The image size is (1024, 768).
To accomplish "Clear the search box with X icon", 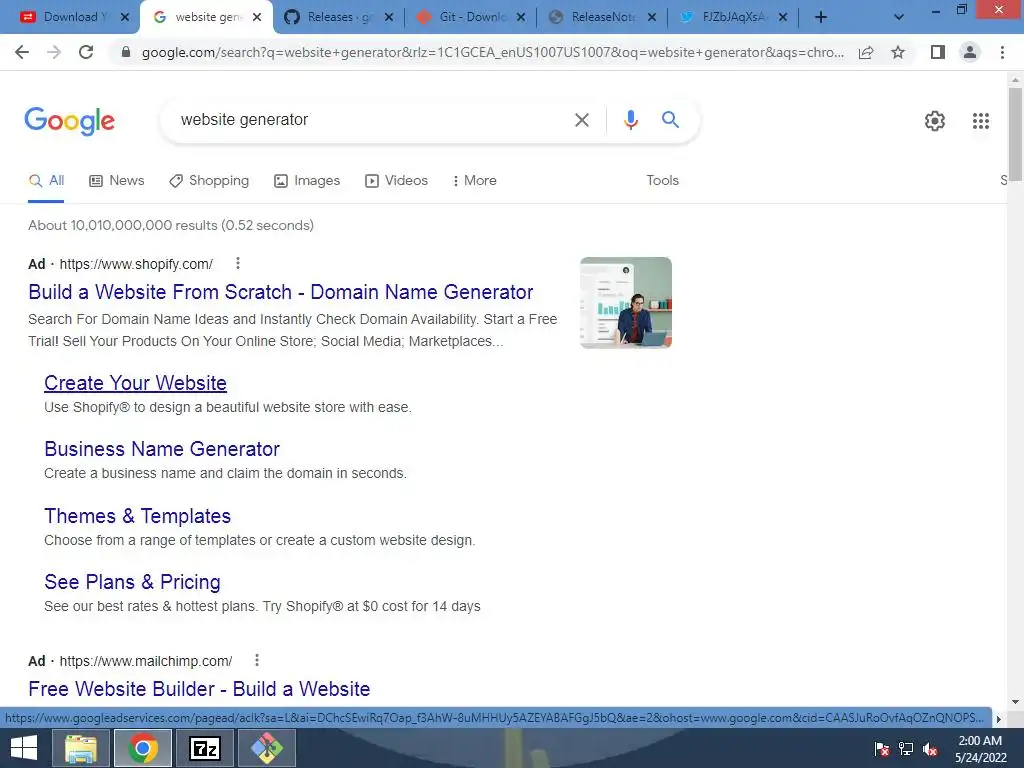I will 581,120.
